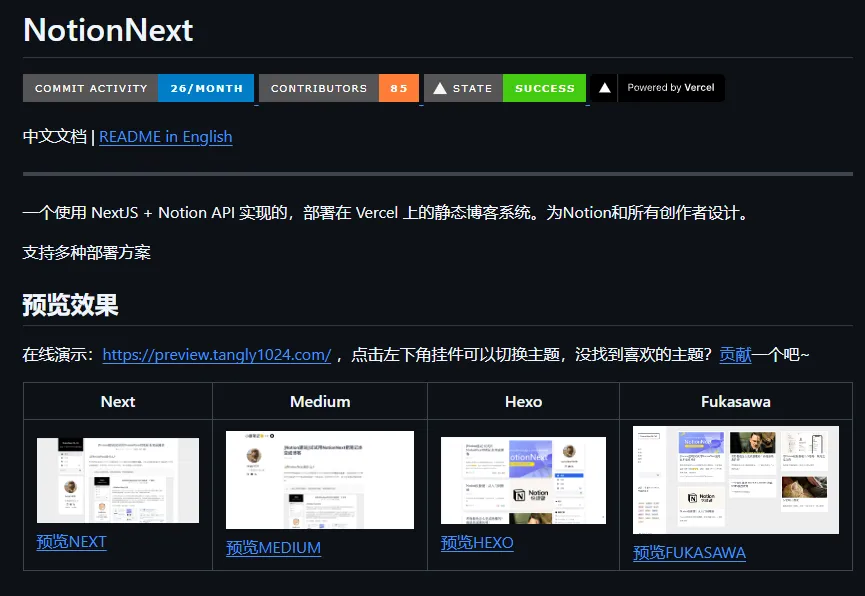Screen dimensions: 865x596
Task: Click the Medium column header
Action: coord(320,401)
